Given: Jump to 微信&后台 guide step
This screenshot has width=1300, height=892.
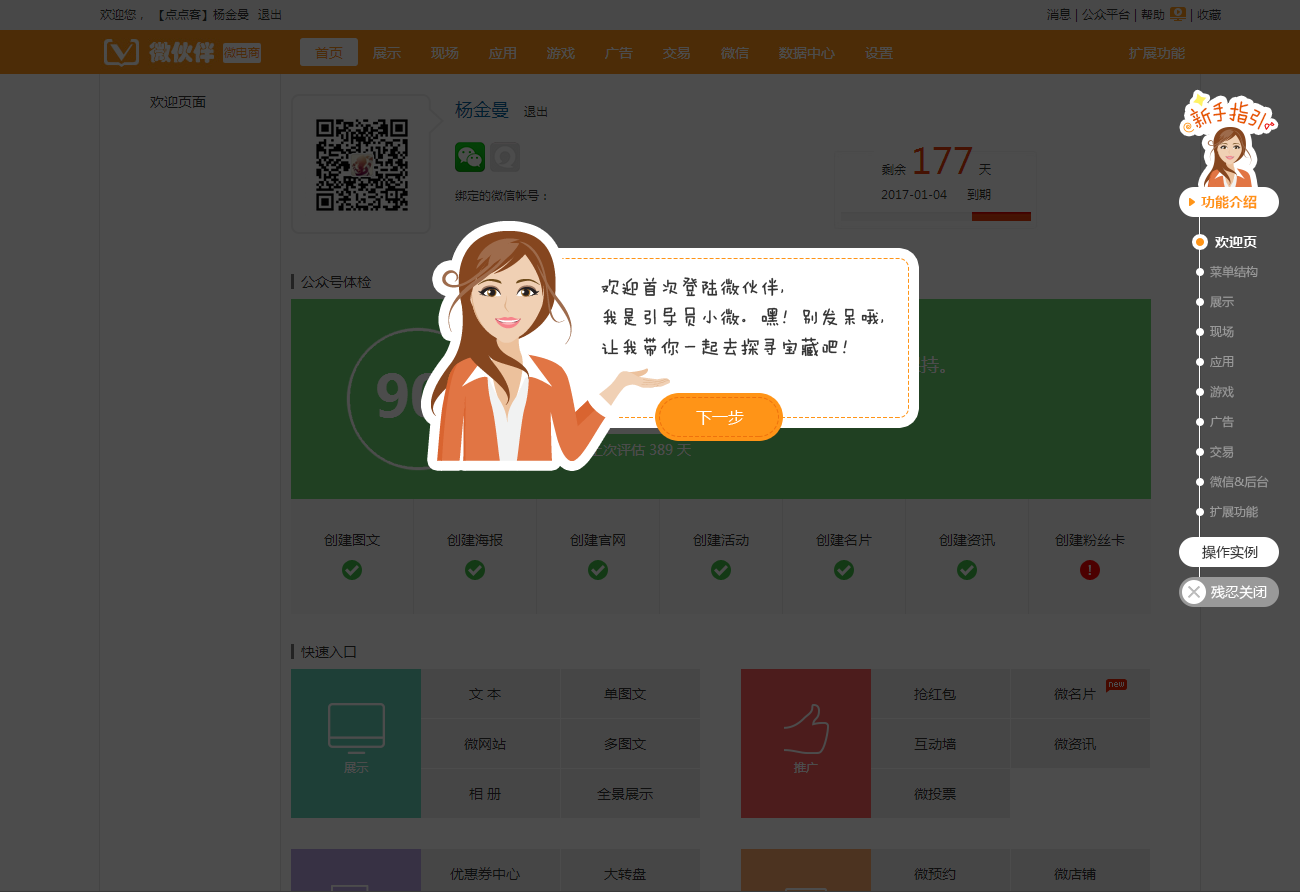Looking at the screenshot, I should pos(1238,482).
